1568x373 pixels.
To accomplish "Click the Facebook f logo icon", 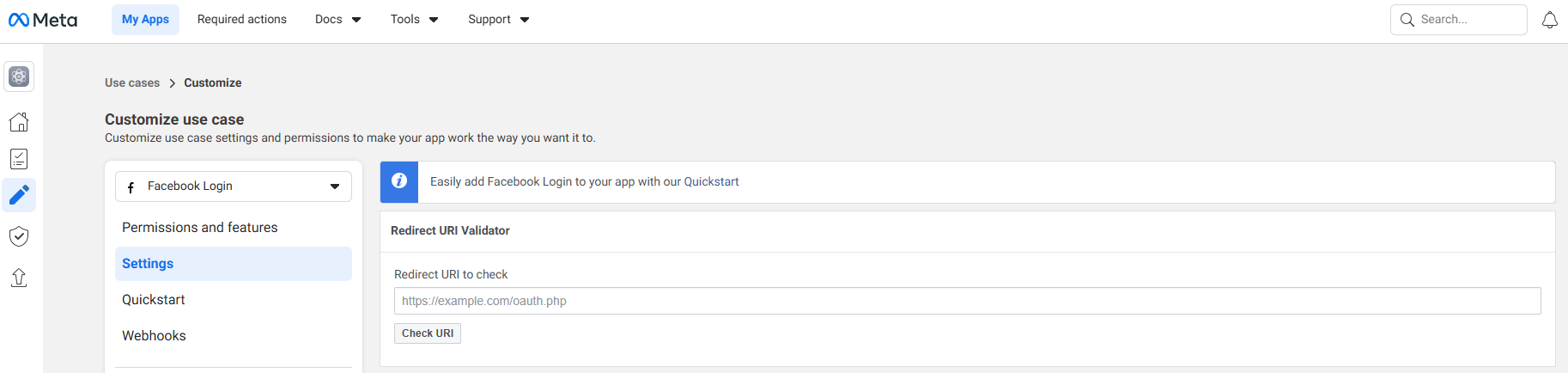I will (x=131, y=186).
